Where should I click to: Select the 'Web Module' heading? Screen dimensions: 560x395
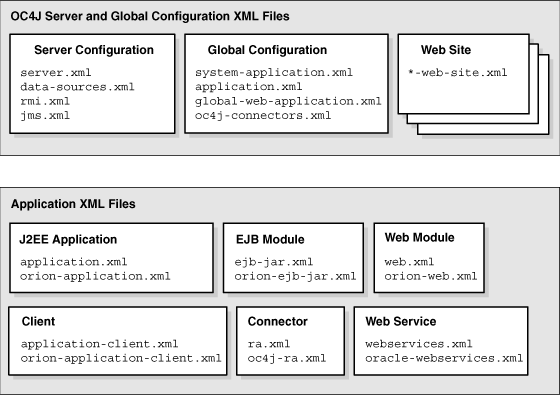click(x=420, y=238)
